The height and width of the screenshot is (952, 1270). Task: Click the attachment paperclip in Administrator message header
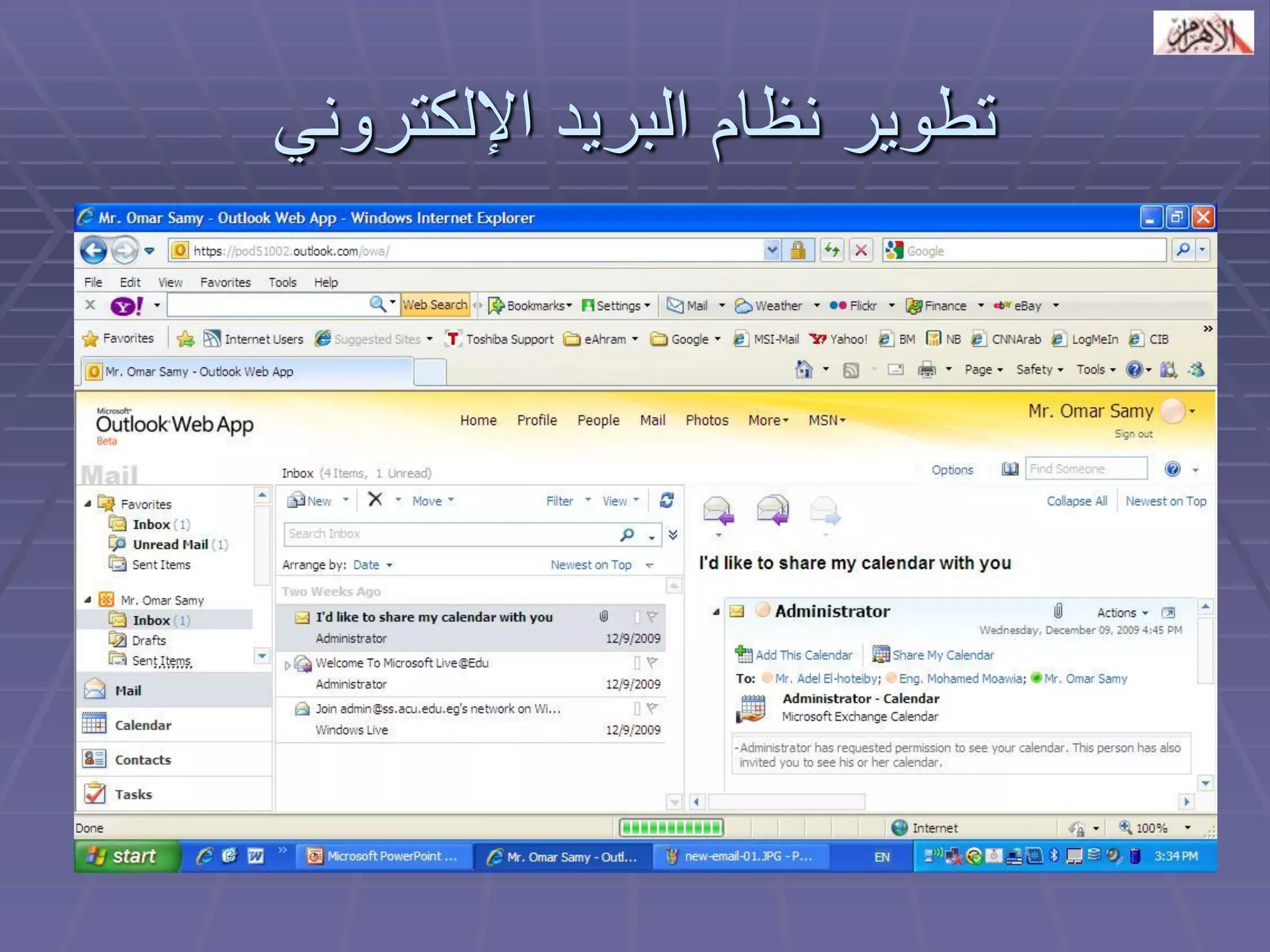pos(1058,611)
